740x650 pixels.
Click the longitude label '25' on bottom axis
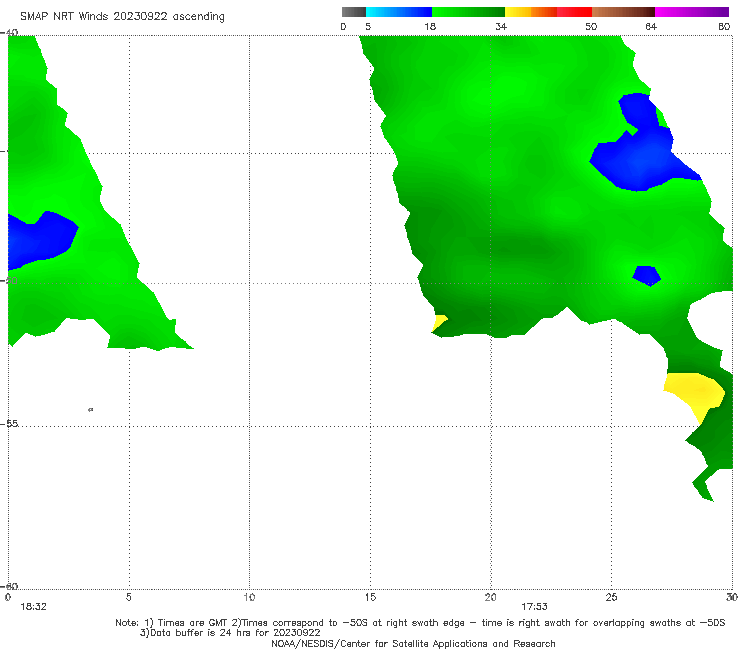[611, 598]
